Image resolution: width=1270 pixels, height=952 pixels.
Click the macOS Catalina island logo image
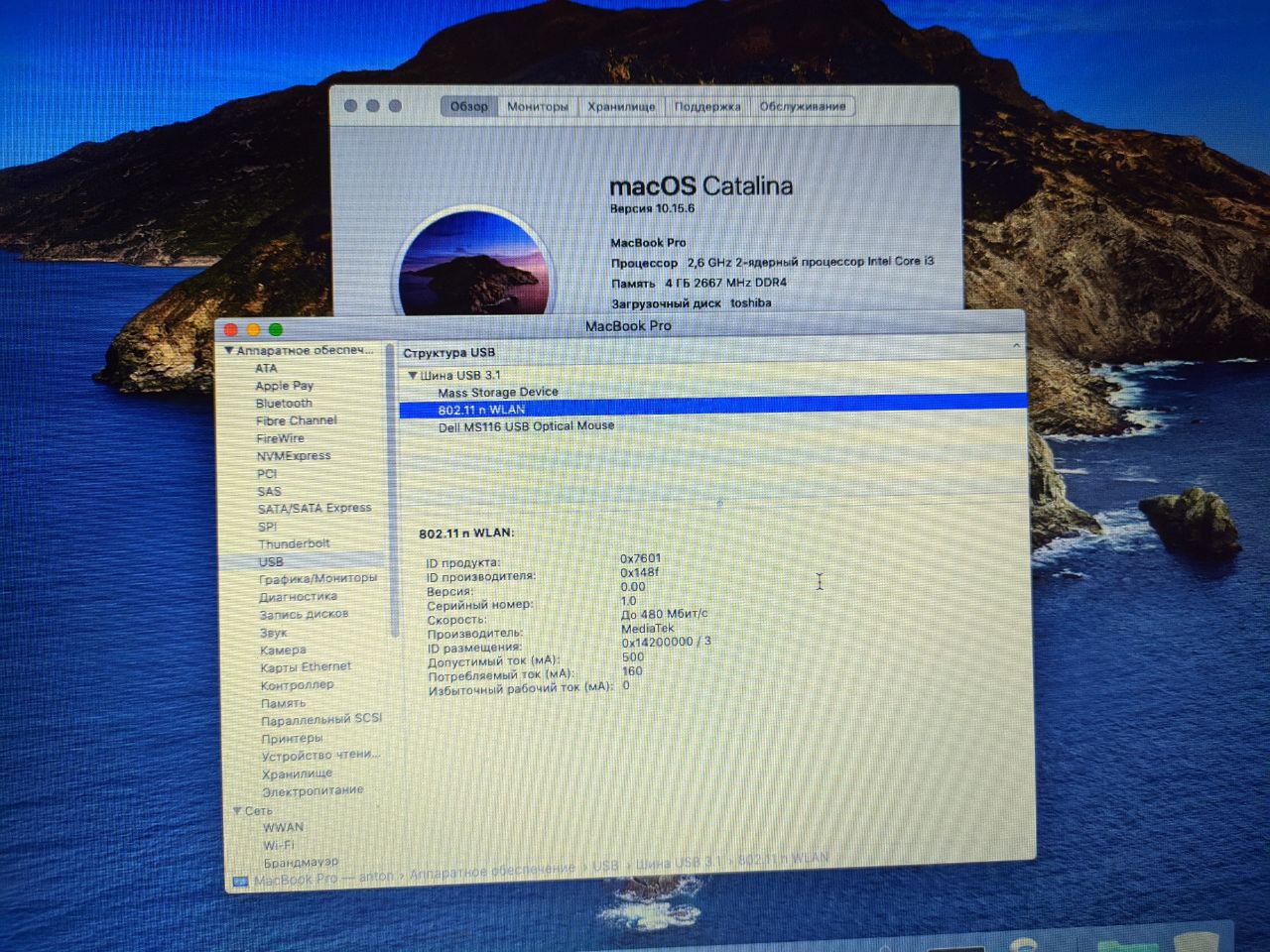point(473,262)
